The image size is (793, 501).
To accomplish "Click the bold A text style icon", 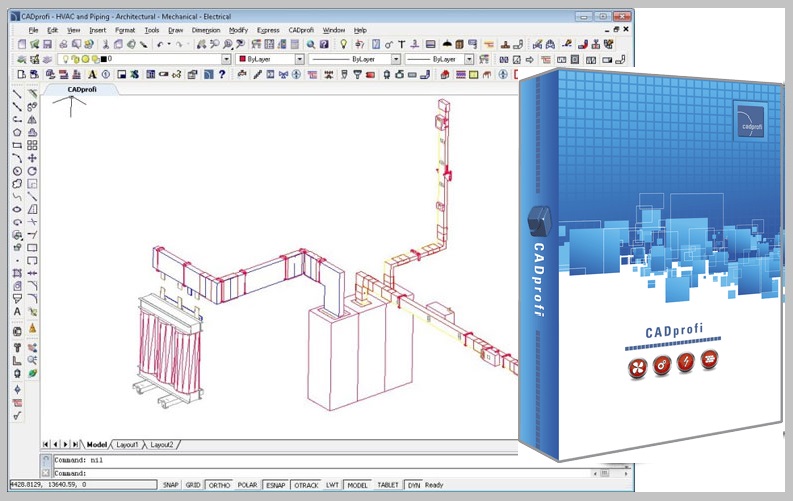I will (x=92, y=75).
